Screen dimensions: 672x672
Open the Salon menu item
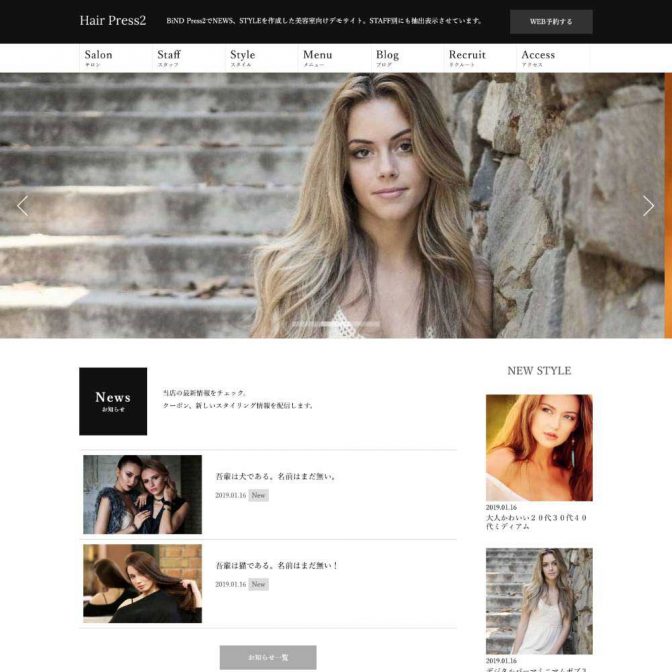tap(99, 58)
